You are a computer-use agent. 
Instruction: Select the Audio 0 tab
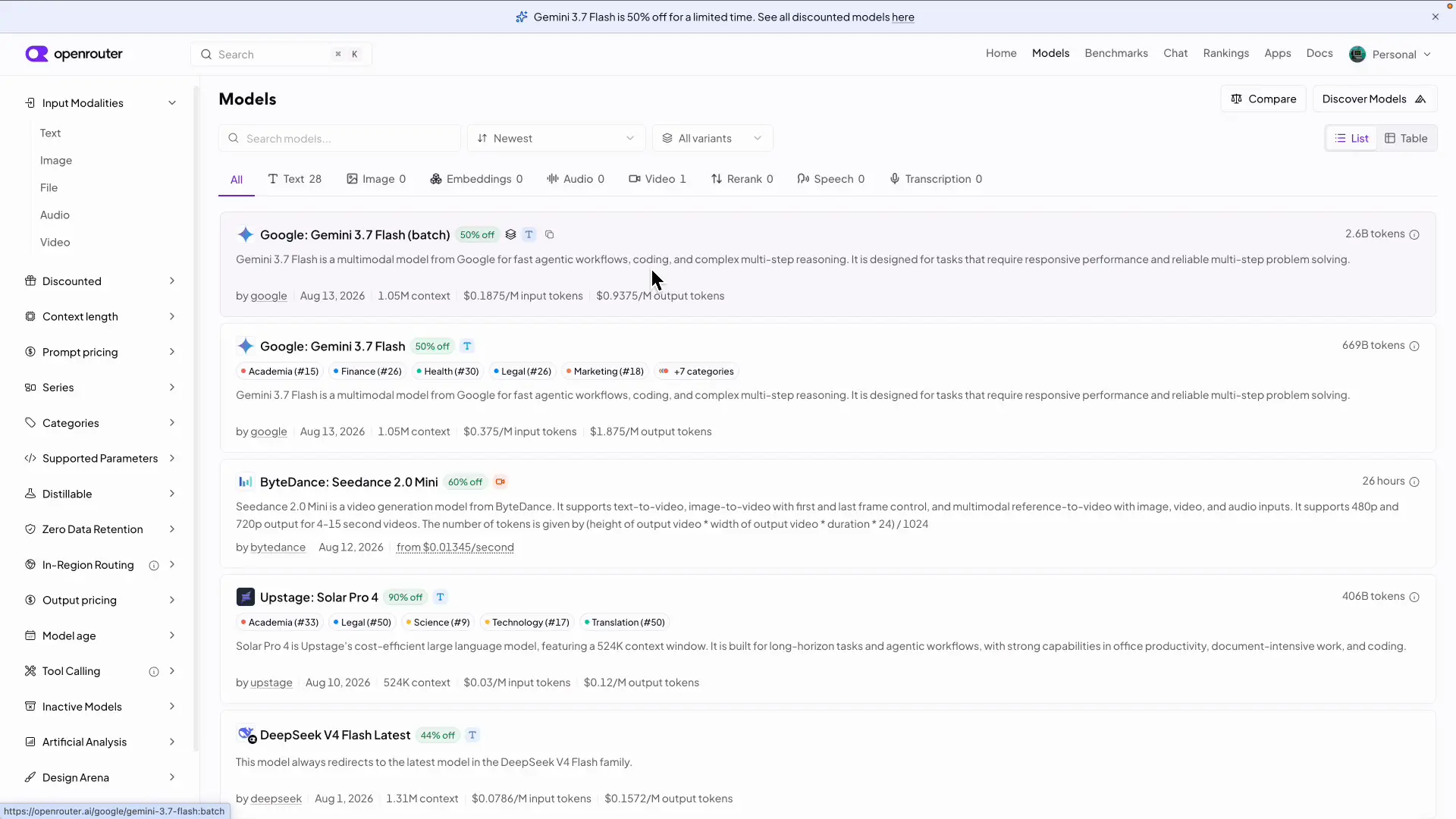pos(575,179)
